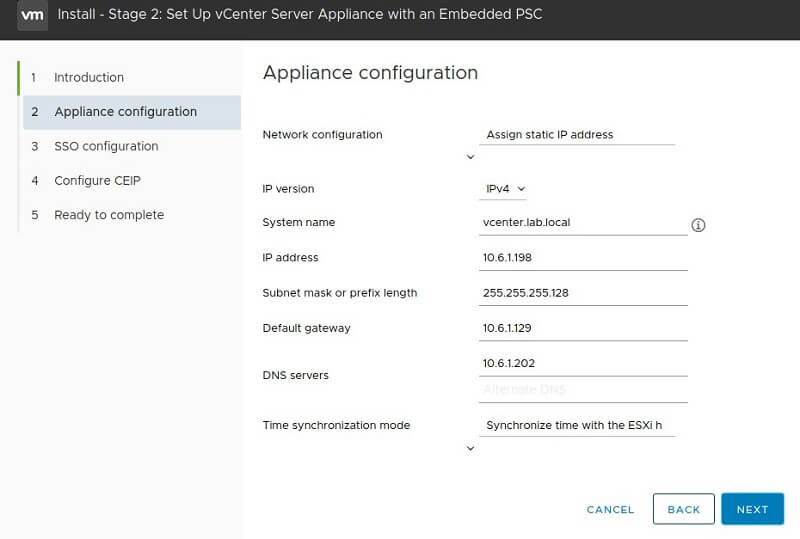The height and width of the screenshot is (539, 800).
Task: Open the SSO configuration step
Action: (x=106, y=146)
